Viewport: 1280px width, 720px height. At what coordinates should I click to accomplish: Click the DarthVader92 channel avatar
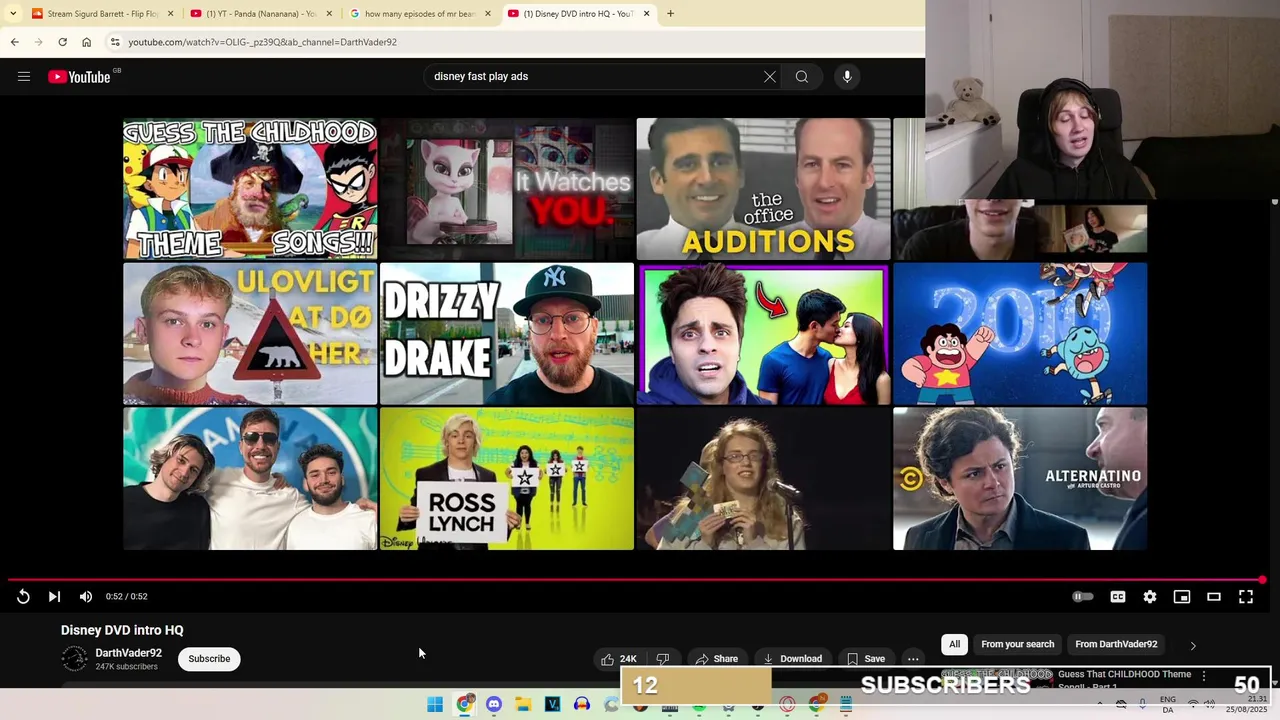coord(74,659)
